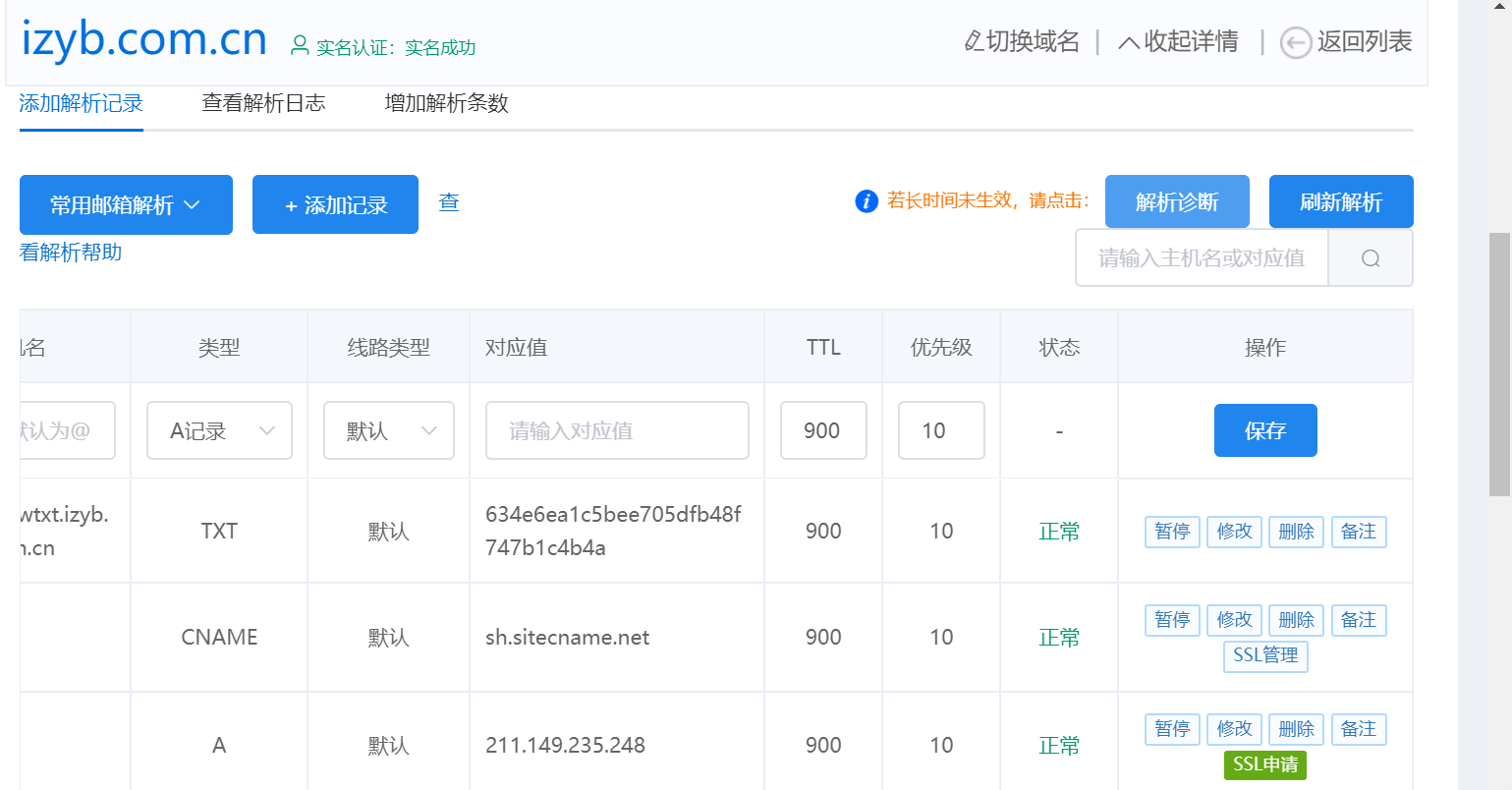Switch to the 查看解析日志 tab
1512x790 pixels.
263,103
